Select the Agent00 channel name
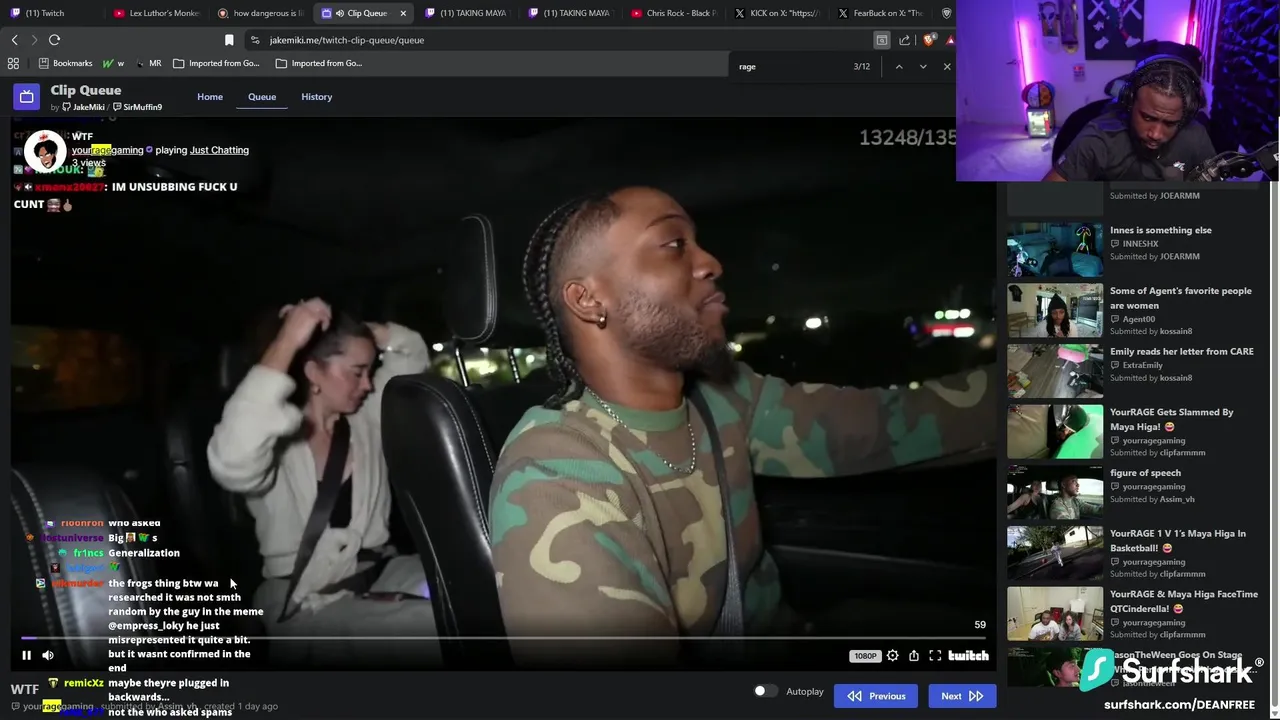 pyautogui.click(x=1139, y=319)
